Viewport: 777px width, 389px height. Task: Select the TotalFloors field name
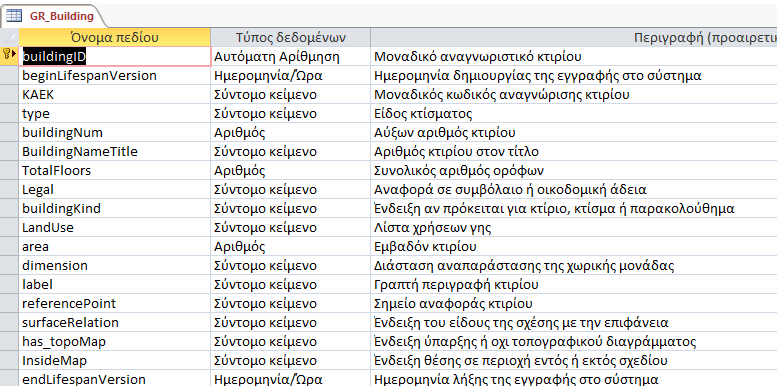(114, 170)
